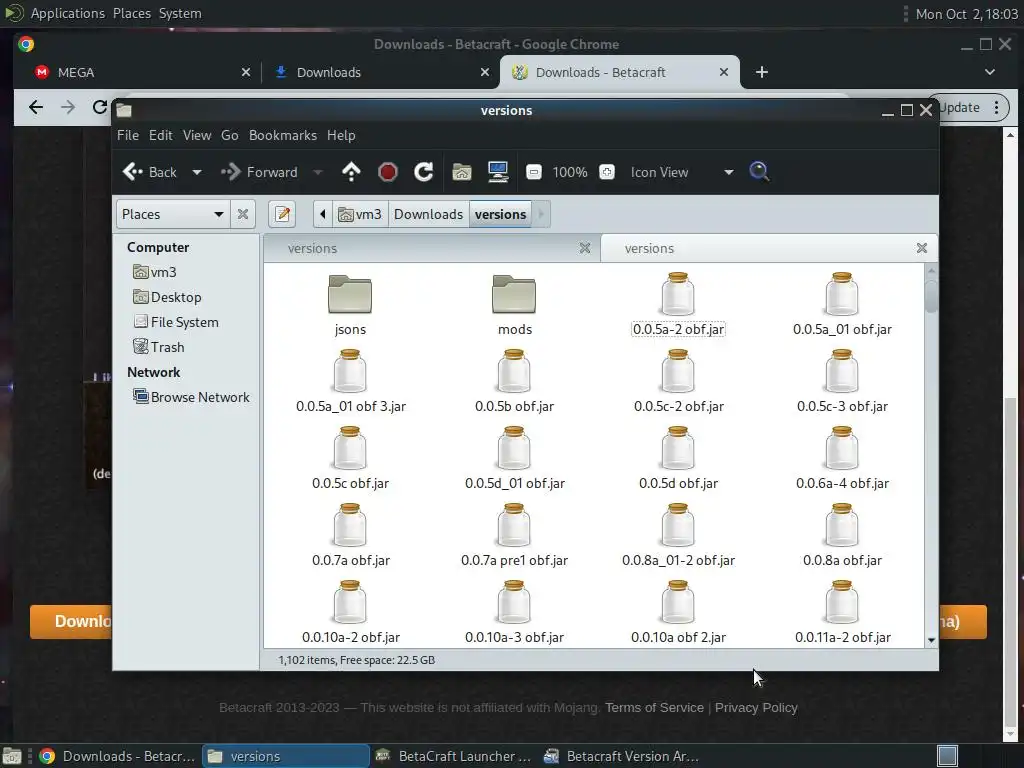Select 0.0.10a obf 2.jar file

tap(679, 613)
